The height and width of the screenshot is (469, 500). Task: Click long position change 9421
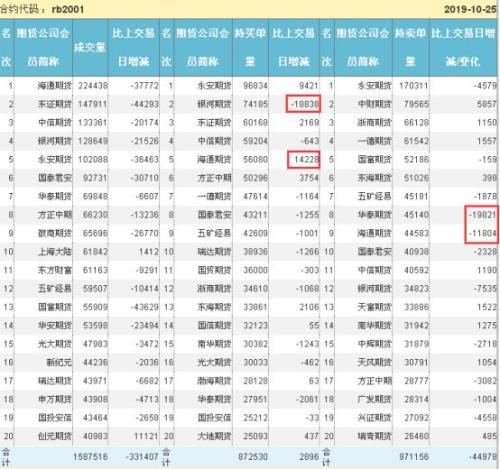[x=309, y=86]
